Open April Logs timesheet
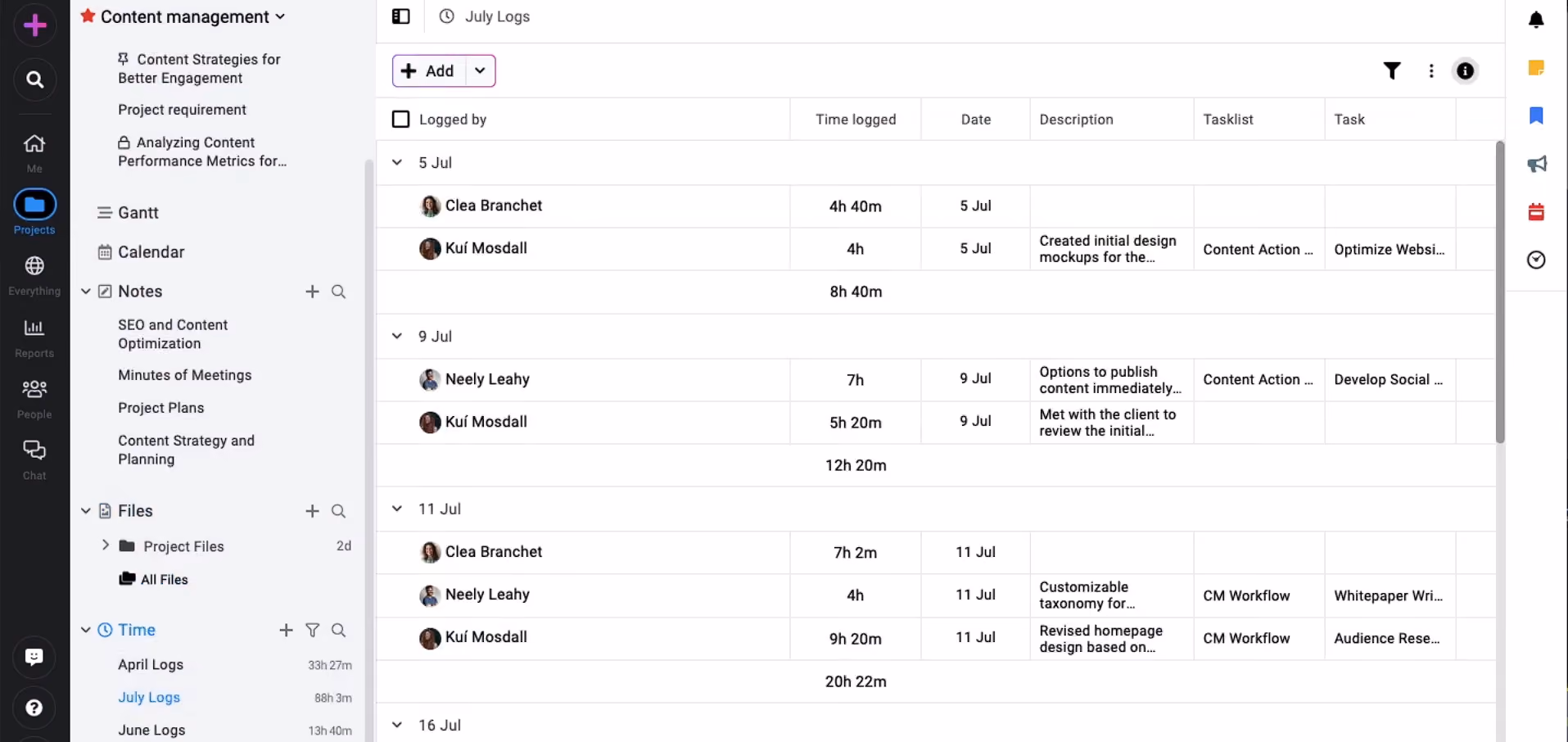This screenshot has width=1568, height=742. coord(151,665)
